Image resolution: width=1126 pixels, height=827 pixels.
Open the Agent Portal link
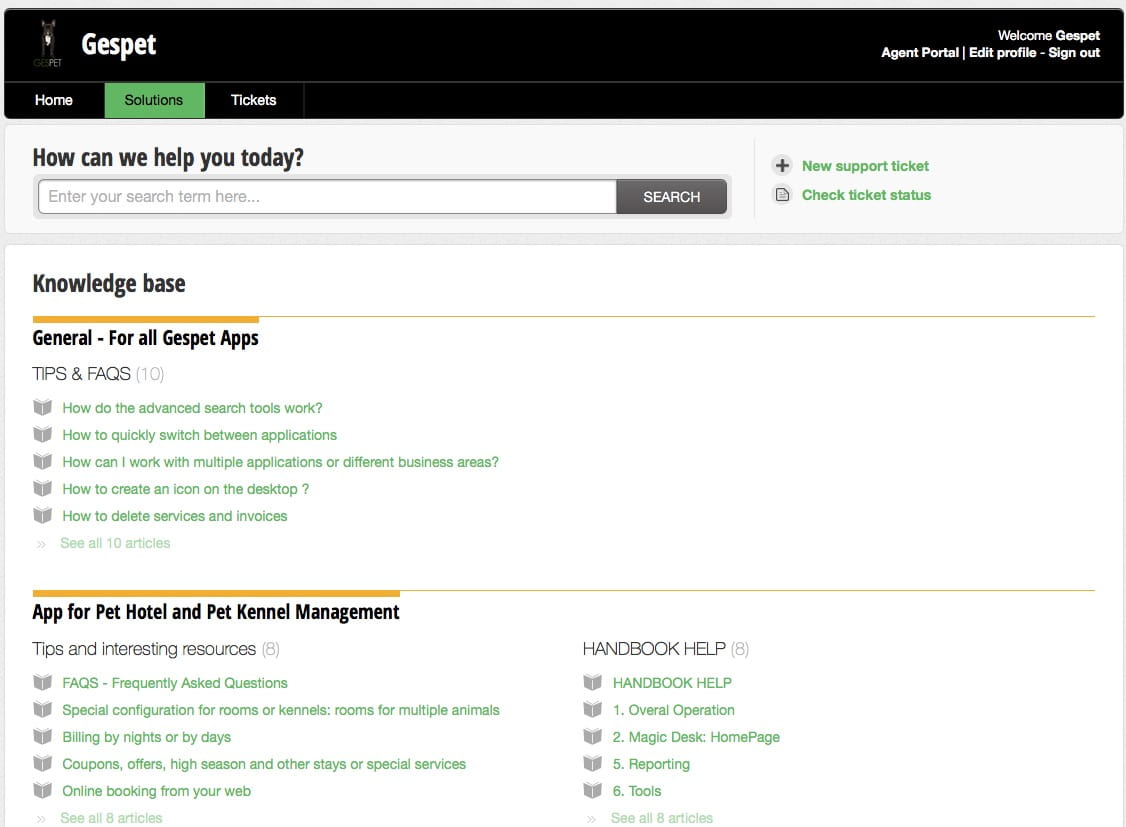point(919,52)
